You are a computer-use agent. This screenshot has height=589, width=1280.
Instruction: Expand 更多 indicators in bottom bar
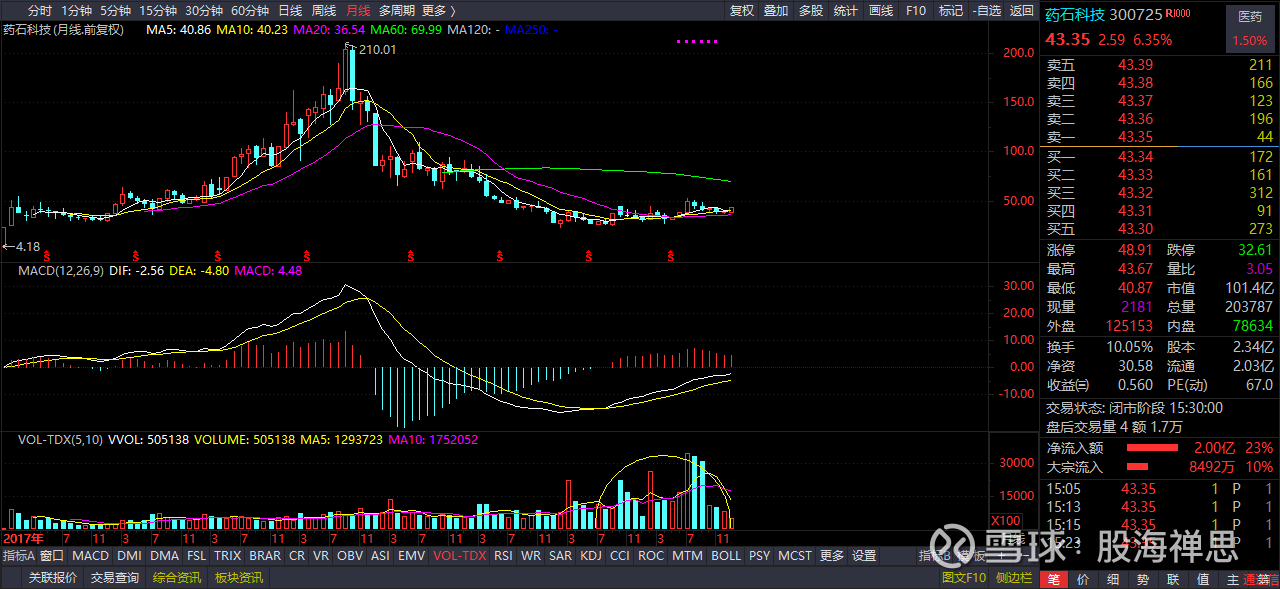pyautogui.click(x=832, y=556)
